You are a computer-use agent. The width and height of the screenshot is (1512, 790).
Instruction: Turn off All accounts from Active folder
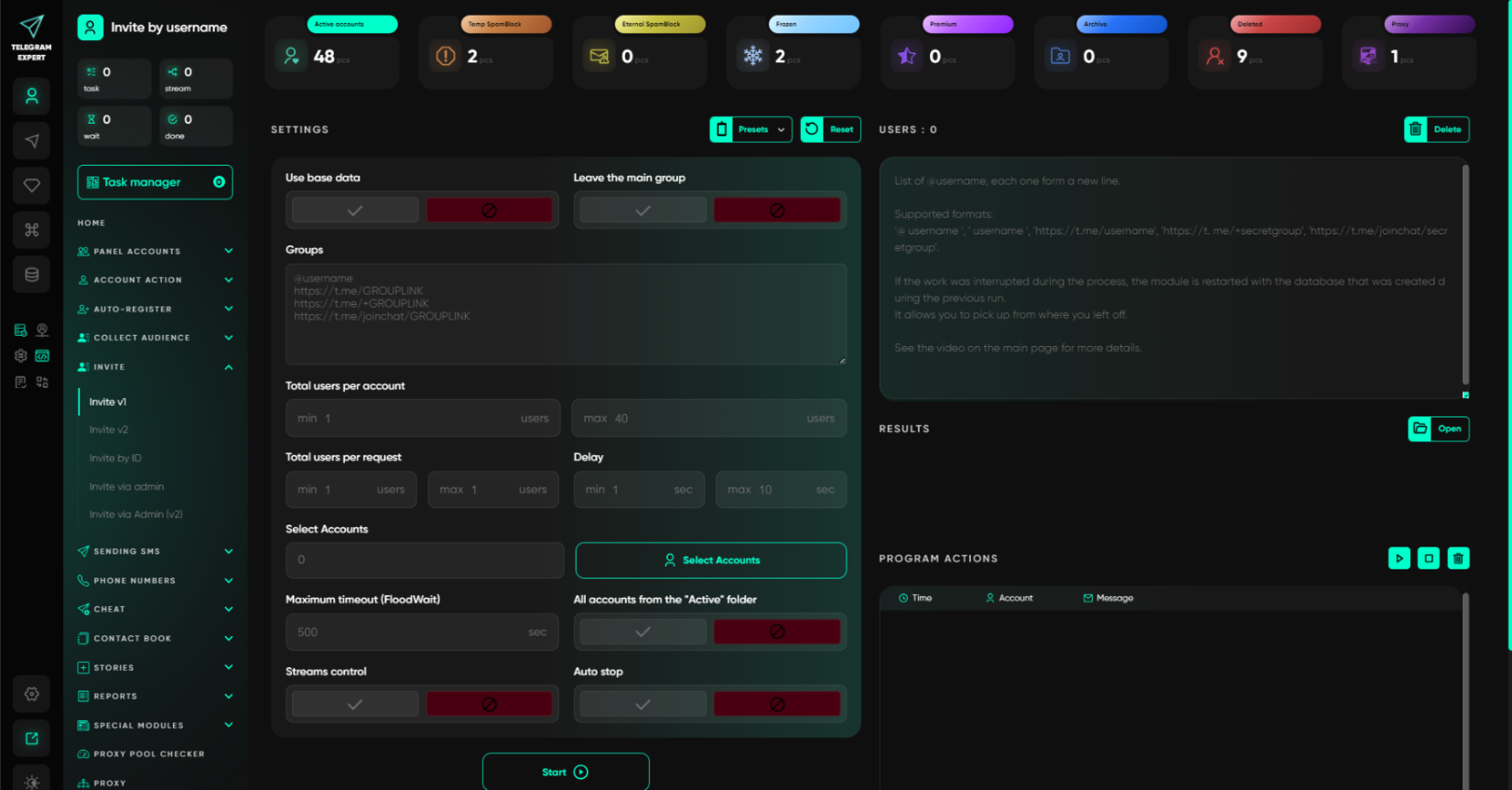click(777, 632)
